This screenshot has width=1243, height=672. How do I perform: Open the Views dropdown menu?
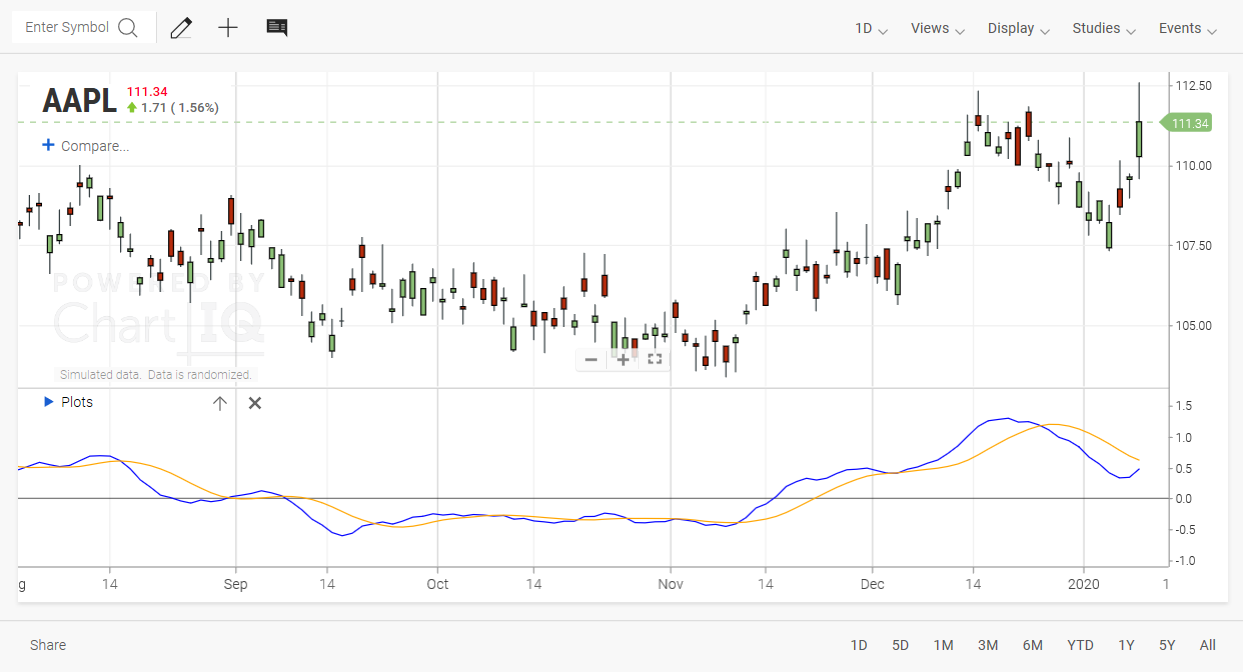(938, 28)
